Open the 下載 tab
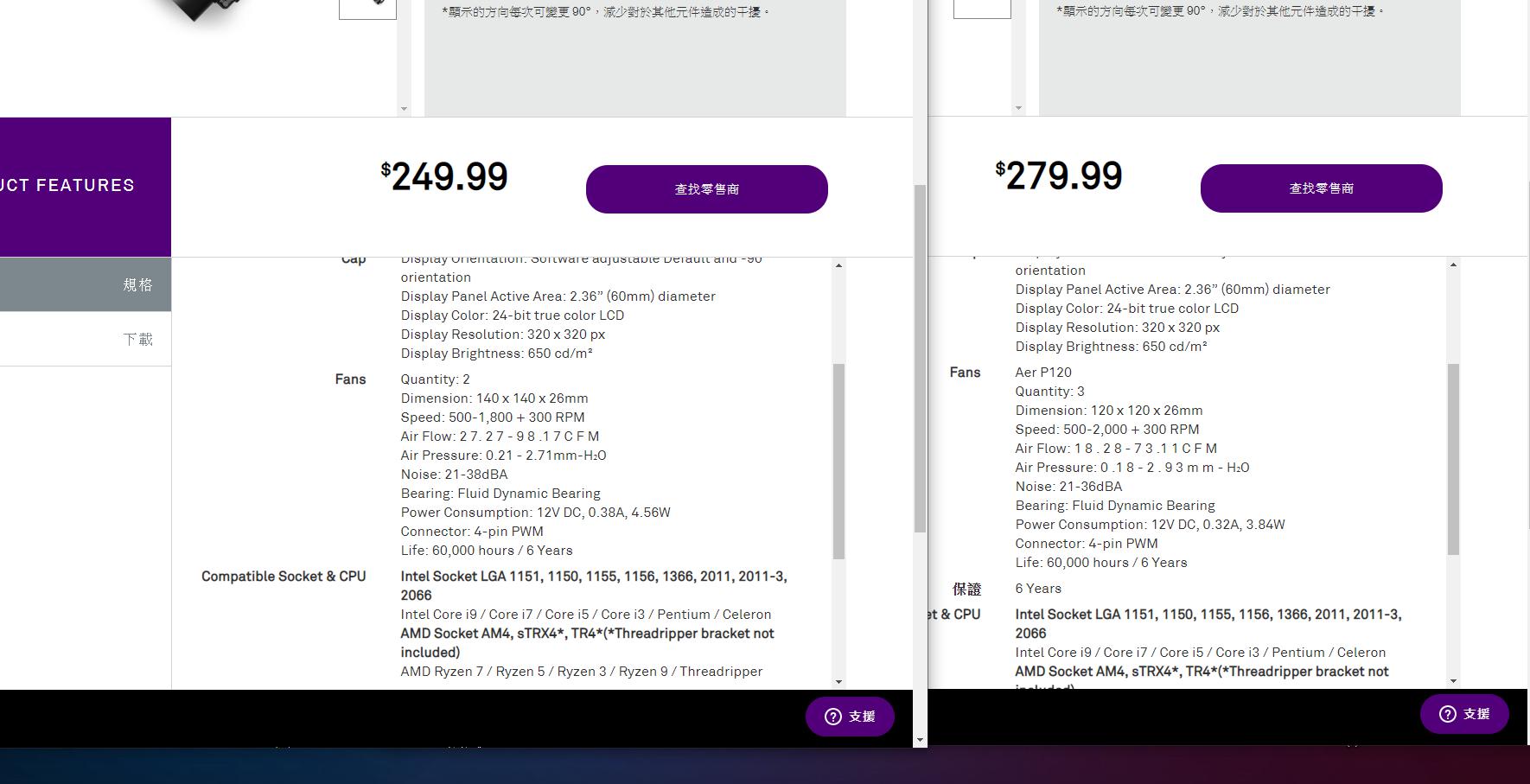This screenshot has width=1530, height=784. (x=86, y=339)
